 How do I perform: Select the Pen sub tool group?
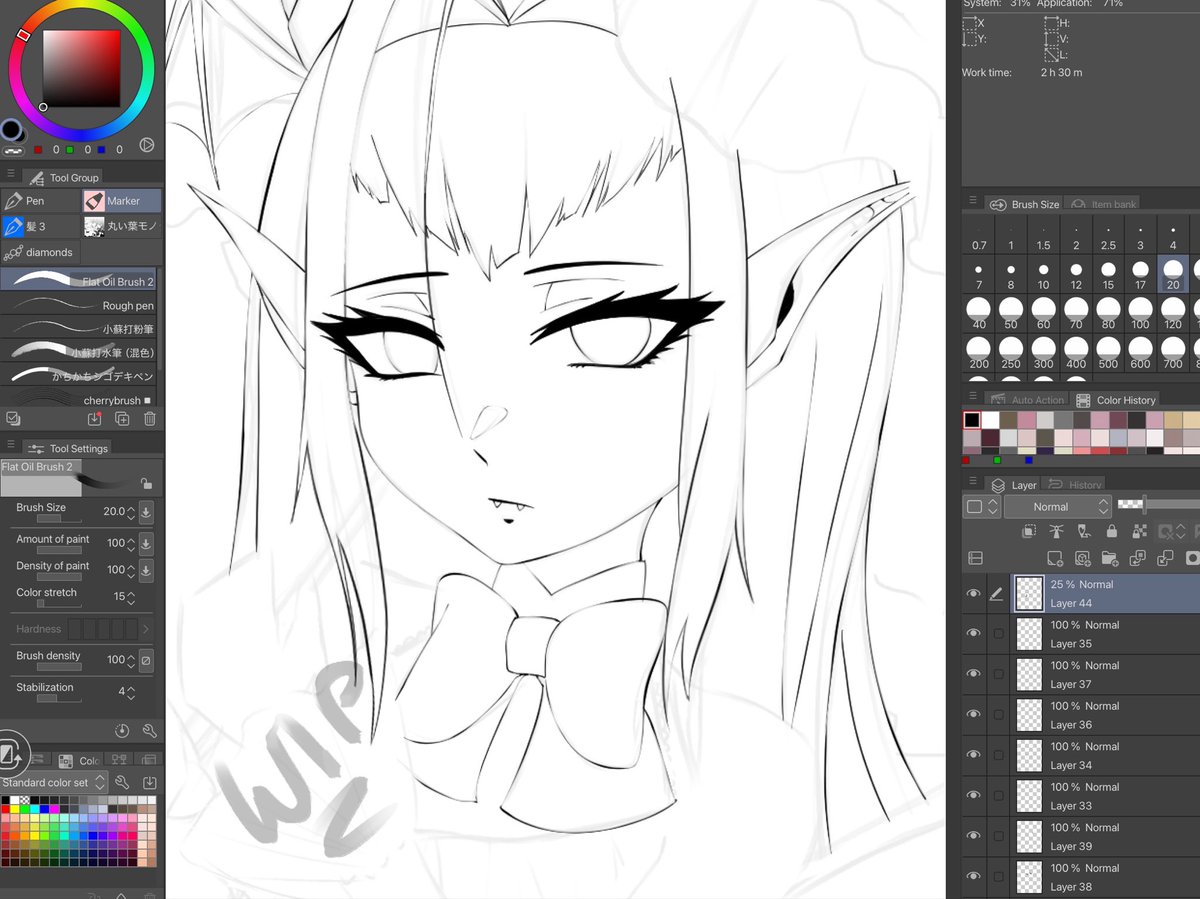pyautogui.click(x=40, y=201)
